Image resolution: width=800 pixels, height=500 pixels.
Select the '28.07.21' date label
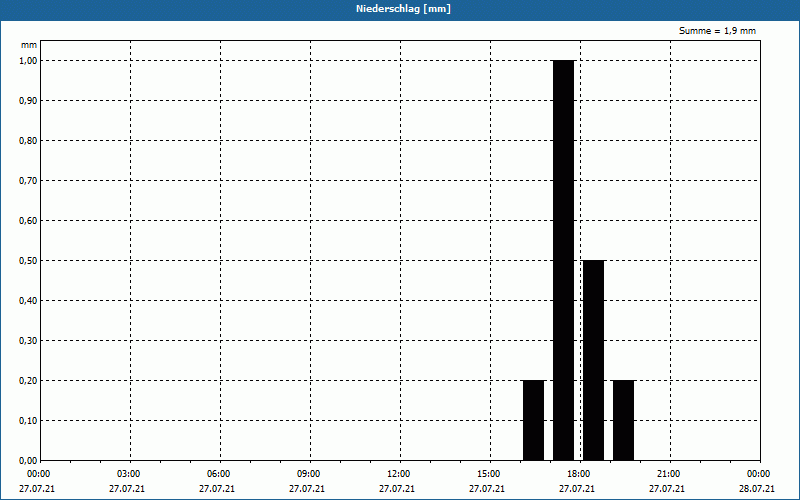click(757, 489)
